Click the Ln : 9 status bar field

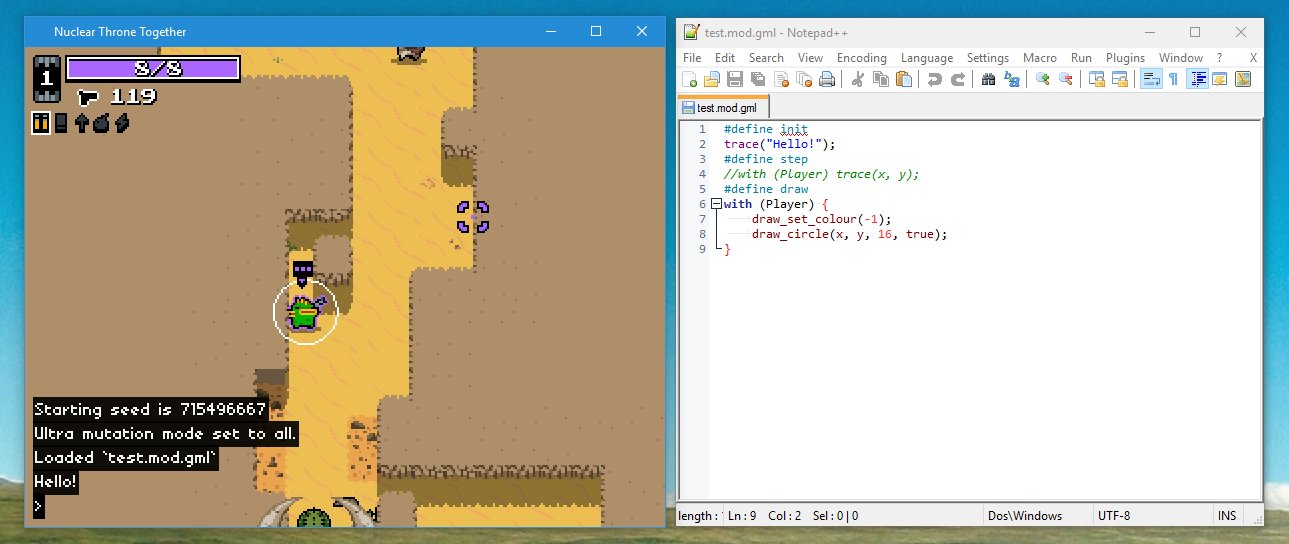pos(742,516)
